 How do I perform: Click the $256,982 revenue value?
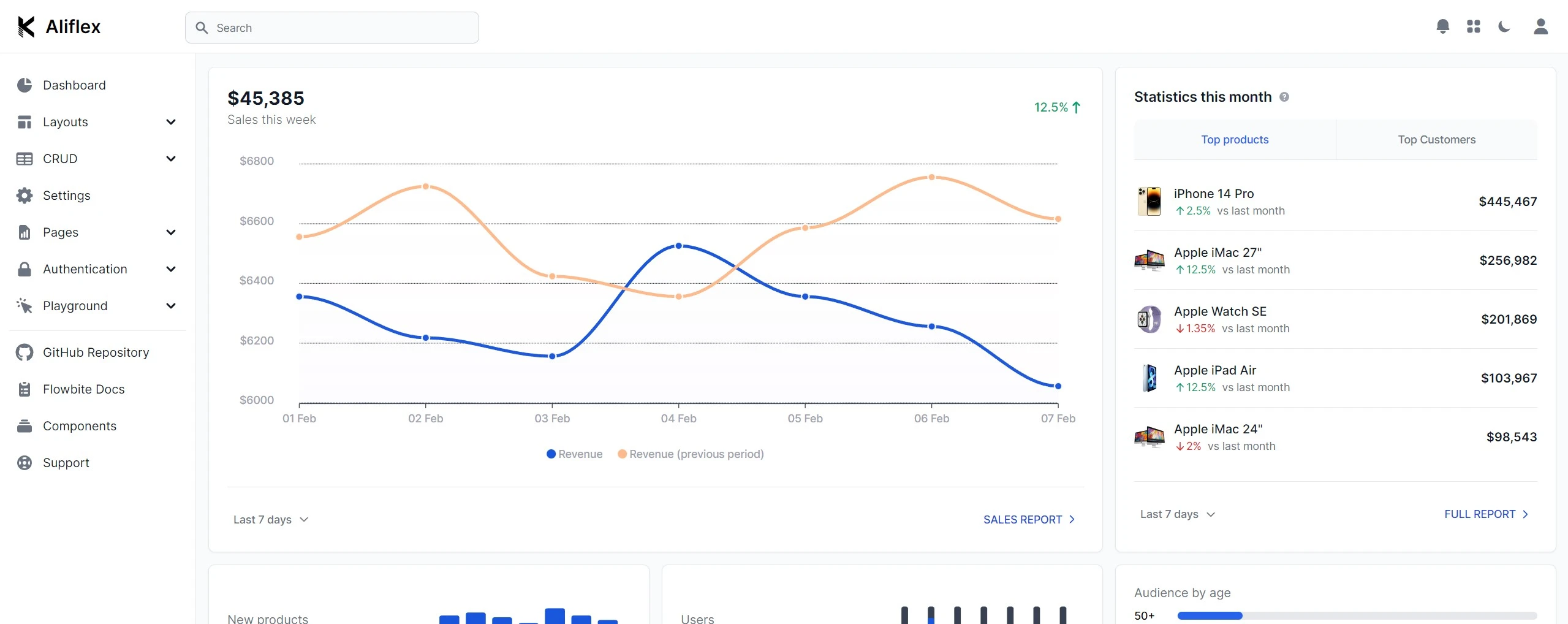(1508, 261)
